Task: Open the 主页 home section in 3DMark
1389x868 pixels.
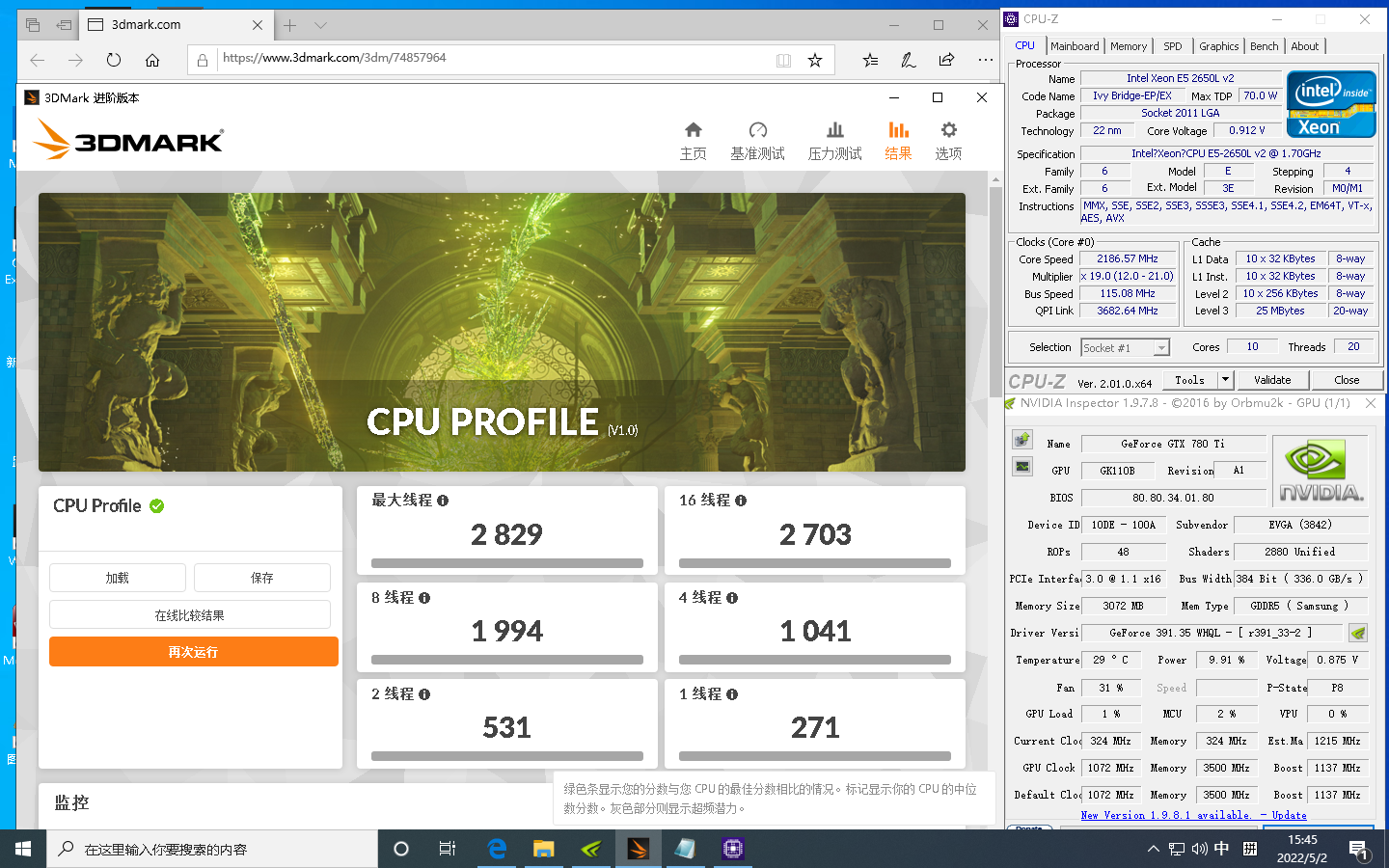Action: [693, 141]
